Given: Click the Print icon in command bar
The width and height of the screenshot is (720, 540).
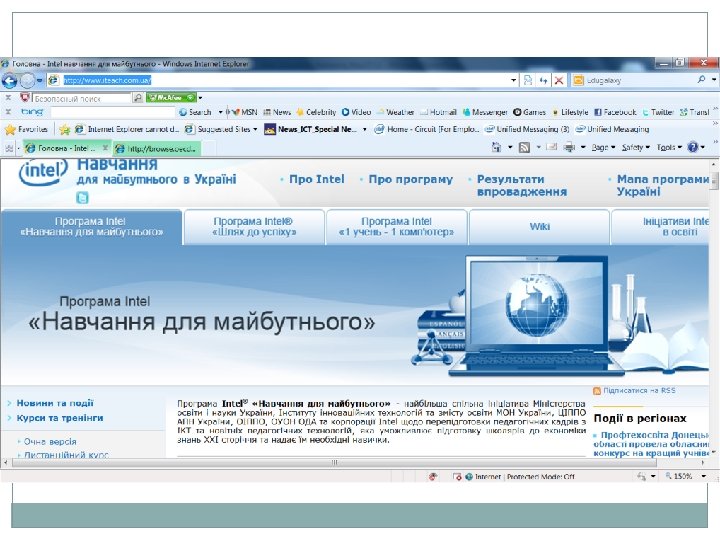Looking at the screenshot, I should (x=569, y=147).
